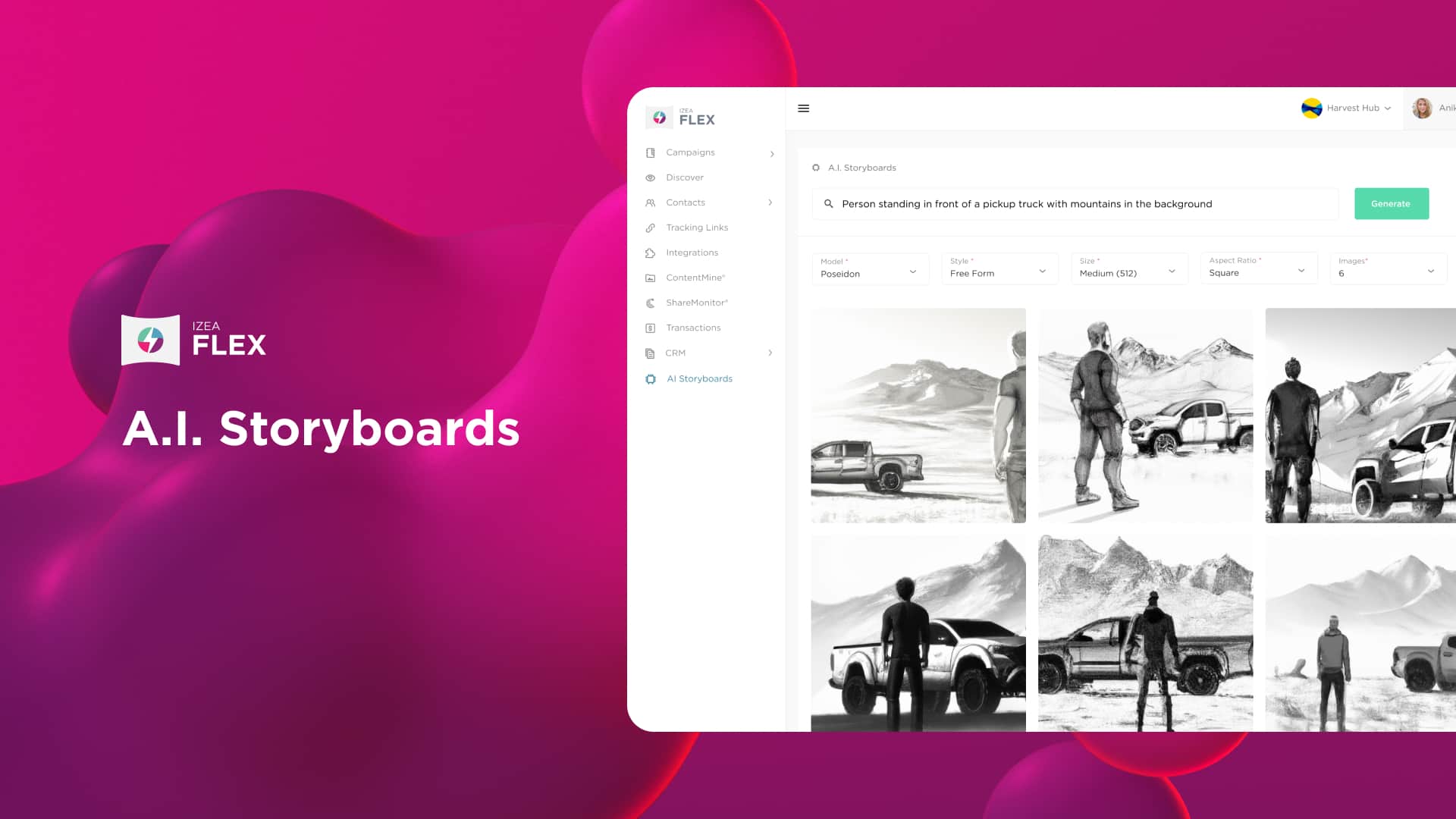Click the AI Storyboards sidebar icon
Image resolution: width=1456 pixels, height=819 pixels.
651,379
